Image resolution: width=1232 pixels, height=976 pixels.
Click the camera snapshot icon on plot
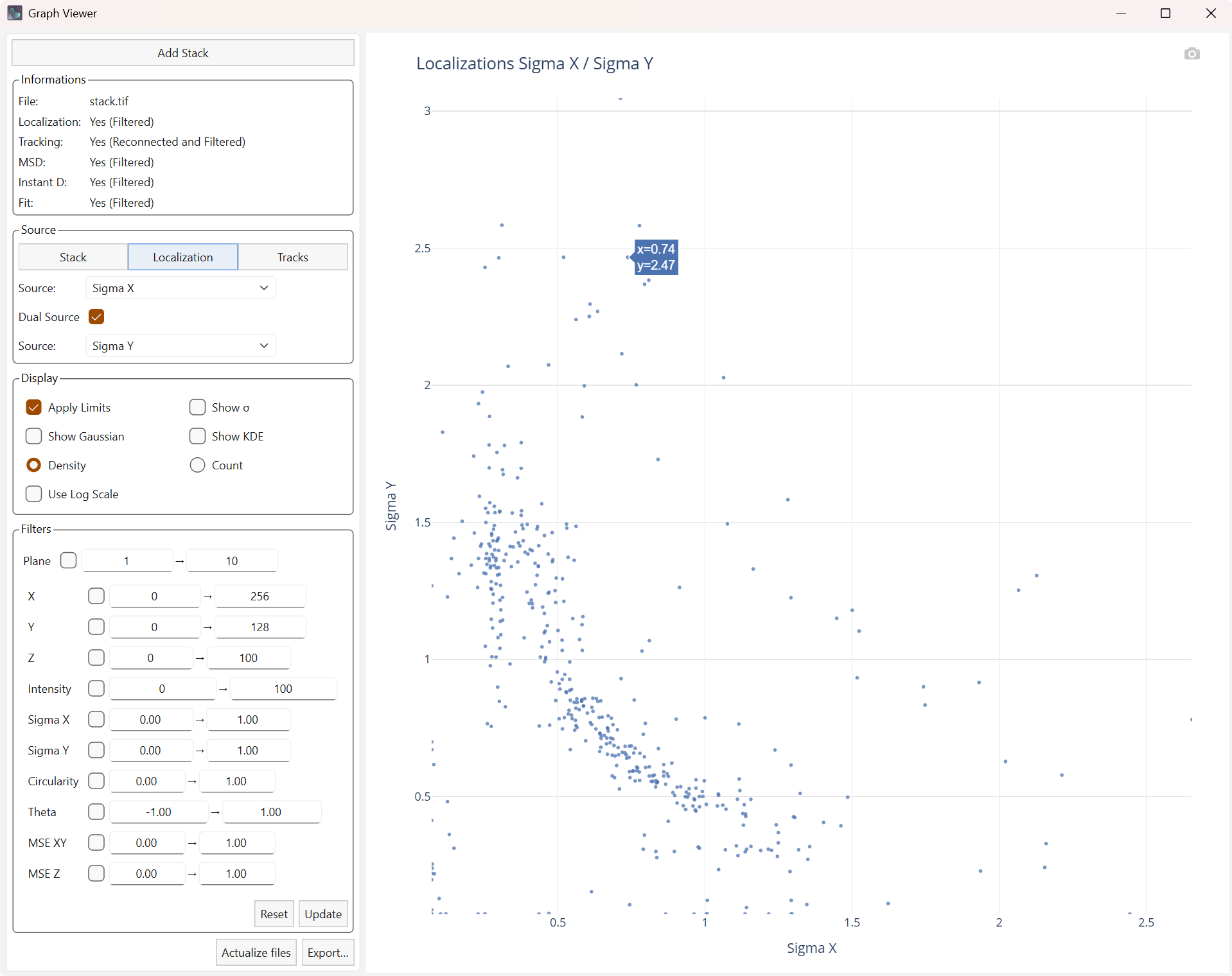coord(1192,54)
